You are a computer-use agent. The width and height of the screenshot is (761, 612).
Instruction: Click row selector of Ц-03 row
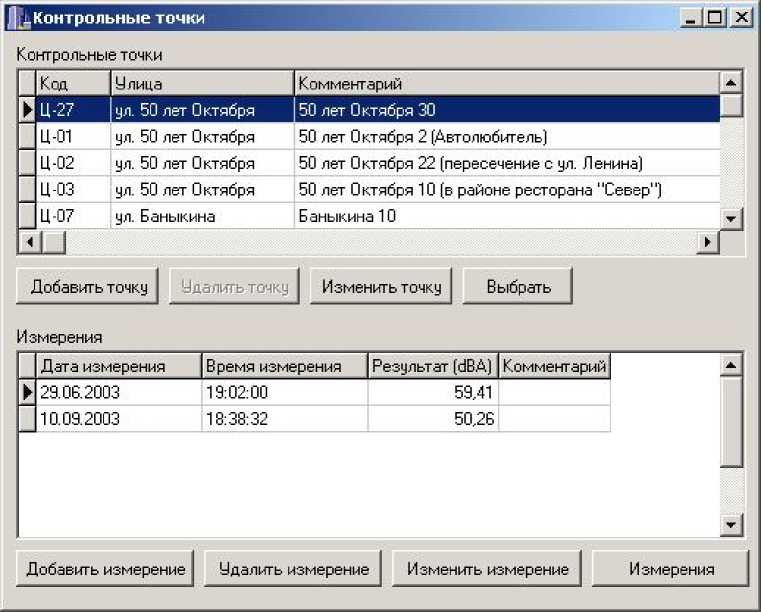[27, 189]
